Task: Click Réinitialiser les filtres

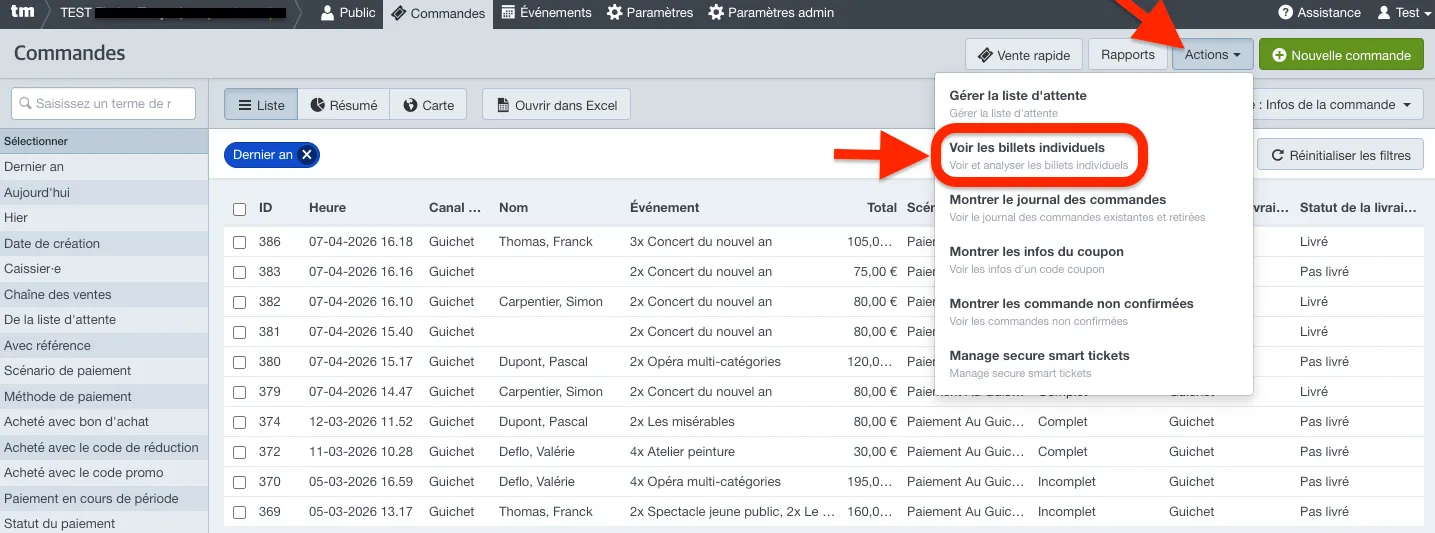Action: coord(1340,155)
